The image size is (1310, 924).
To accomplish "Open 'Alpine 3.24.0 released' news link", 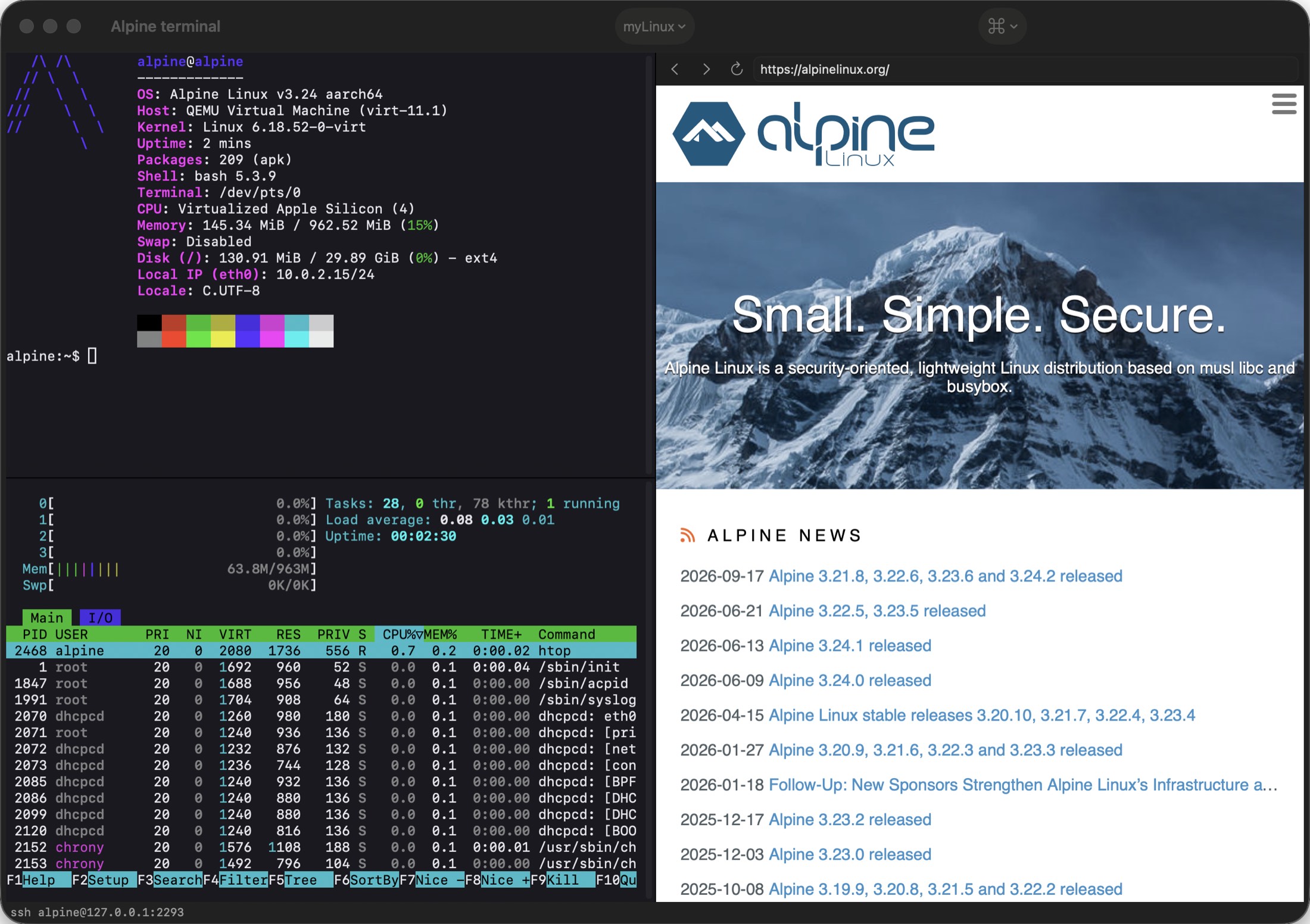I will point(850,680).
